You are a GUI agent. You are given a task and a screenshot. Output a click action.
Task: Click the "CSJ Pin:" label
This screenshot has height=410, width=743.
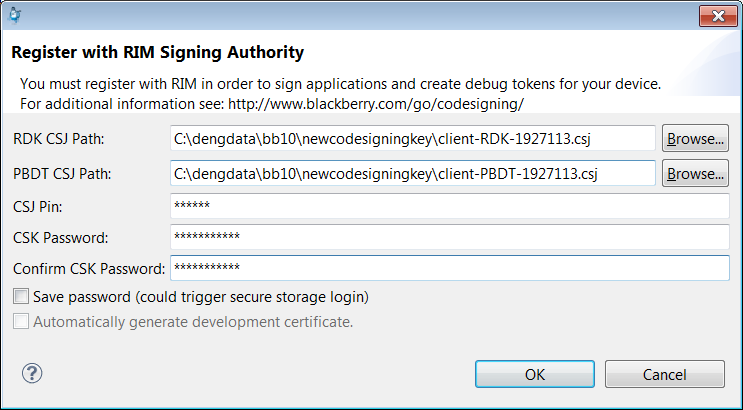click(38, 207)
